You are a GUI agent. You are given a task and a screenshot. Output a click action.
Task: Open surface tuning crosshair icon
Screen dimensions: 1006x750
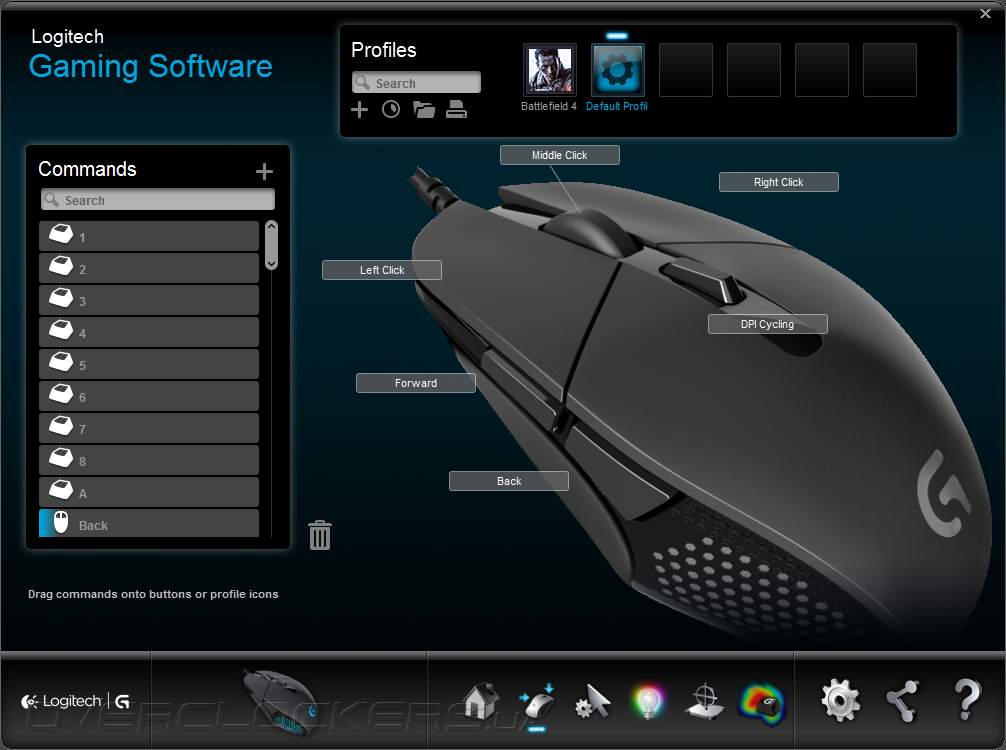(704, 701)
